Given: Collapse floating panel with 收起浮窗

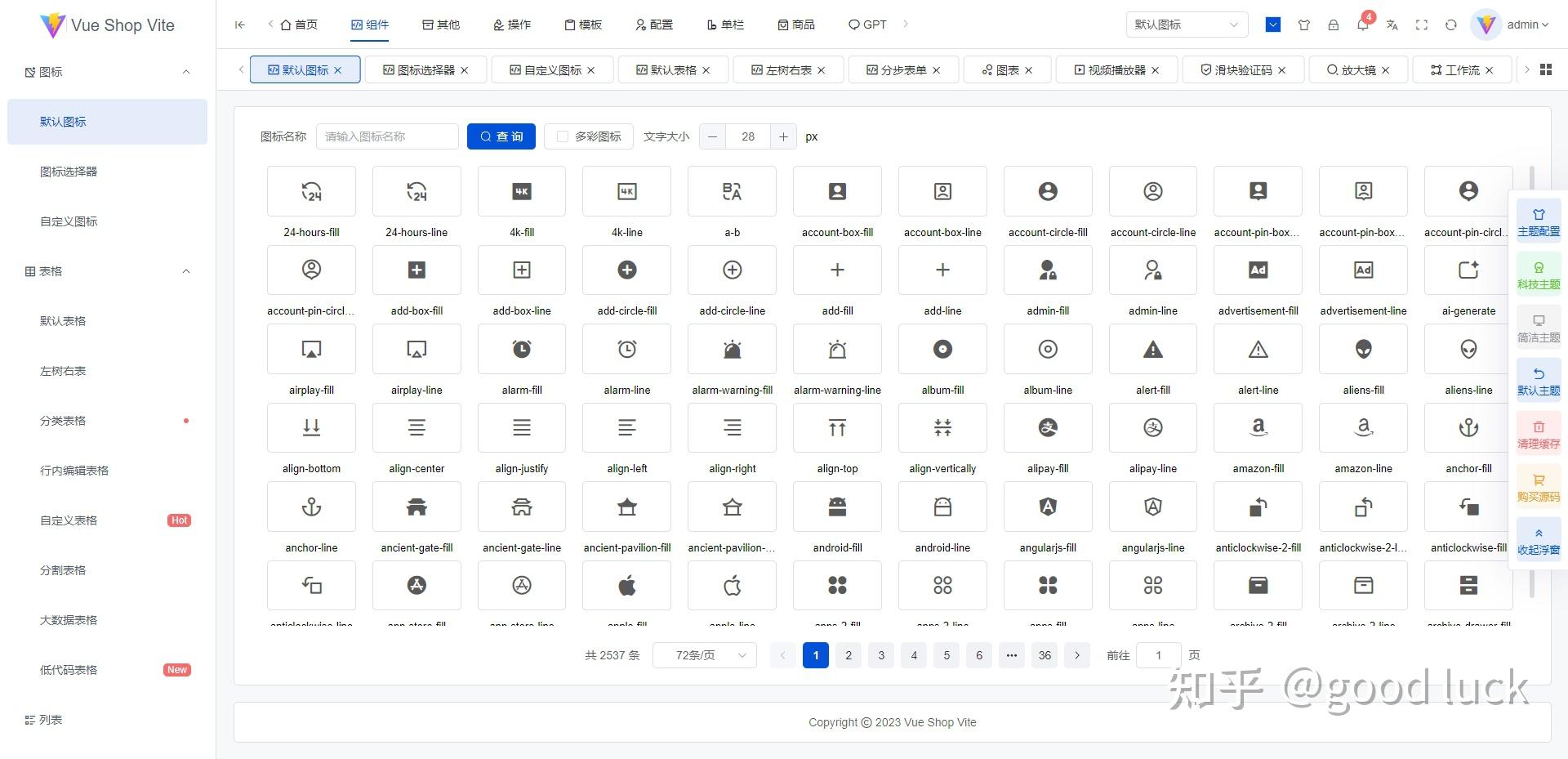Looking at the screenshot, I should tap(1539, 541).
